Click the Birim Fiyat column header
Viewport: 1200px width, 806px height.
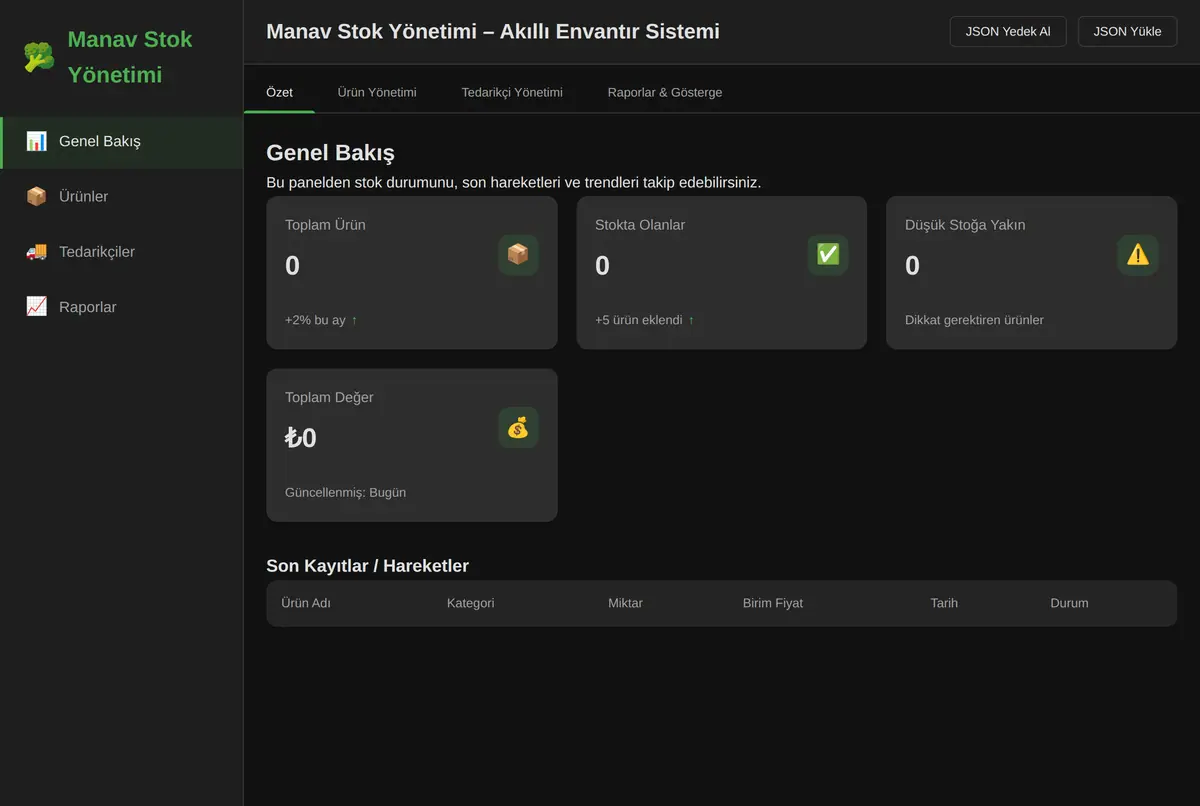tap(773, 603)
